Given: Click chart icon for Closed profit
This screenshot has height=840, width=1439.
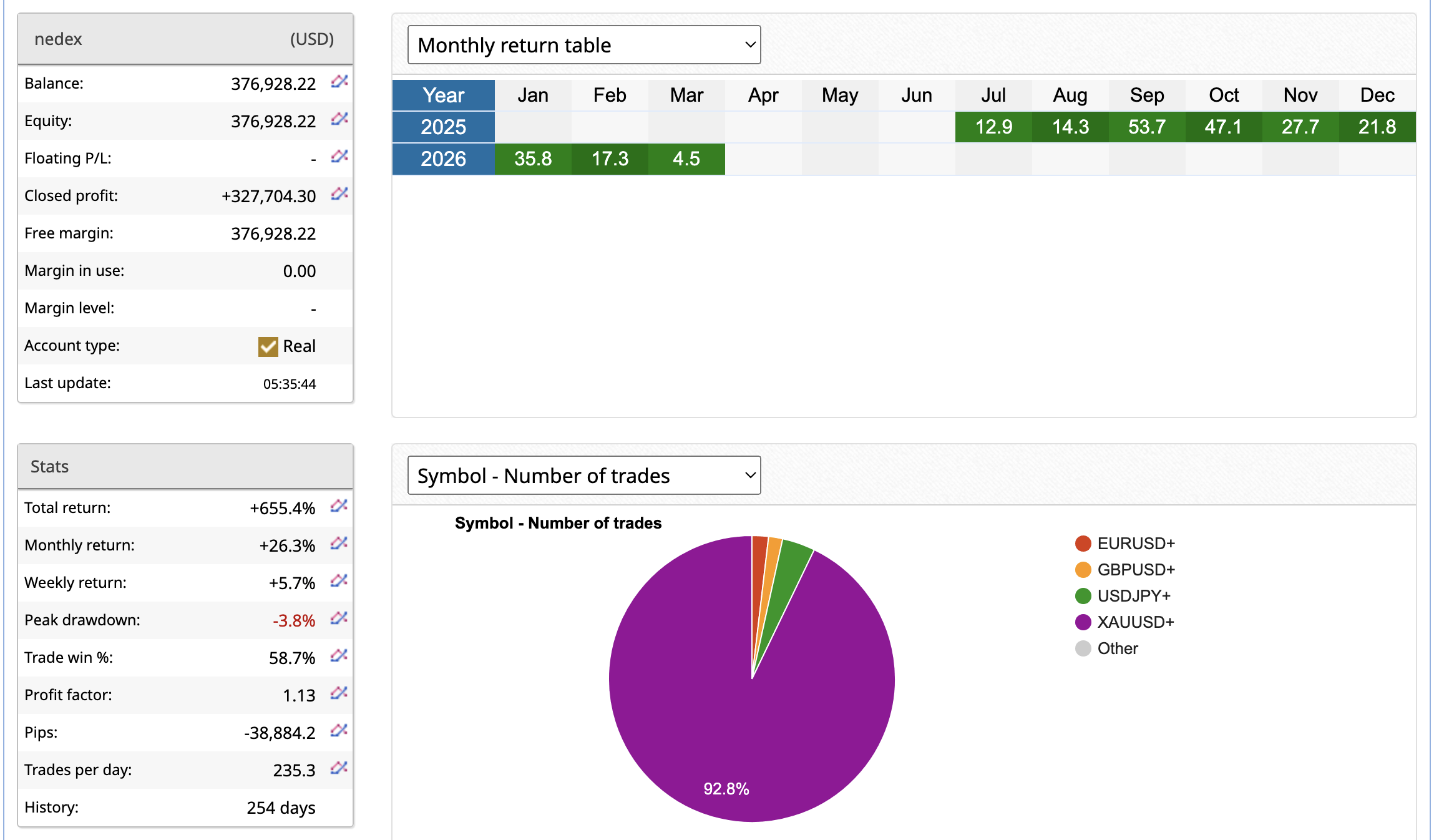Looking at the screenshot, I should click(339, 193).
